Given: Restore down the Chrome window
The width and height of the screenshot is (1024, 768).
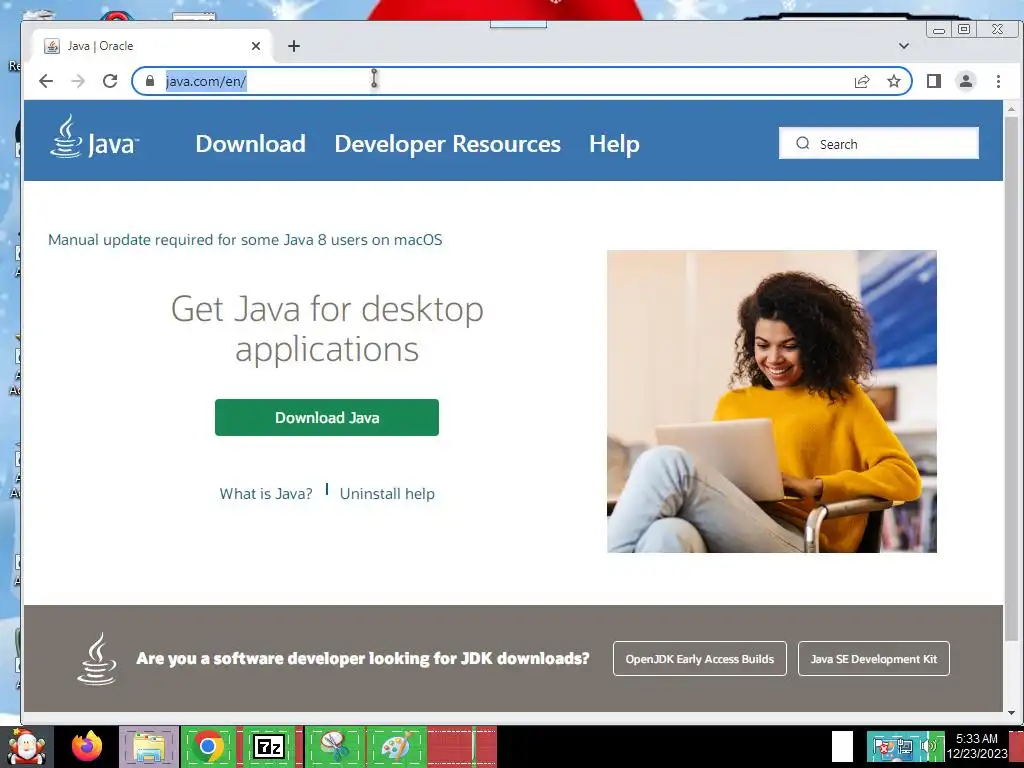Looking at the screenshot, I should pyautogui.click(x=964, y=29).
